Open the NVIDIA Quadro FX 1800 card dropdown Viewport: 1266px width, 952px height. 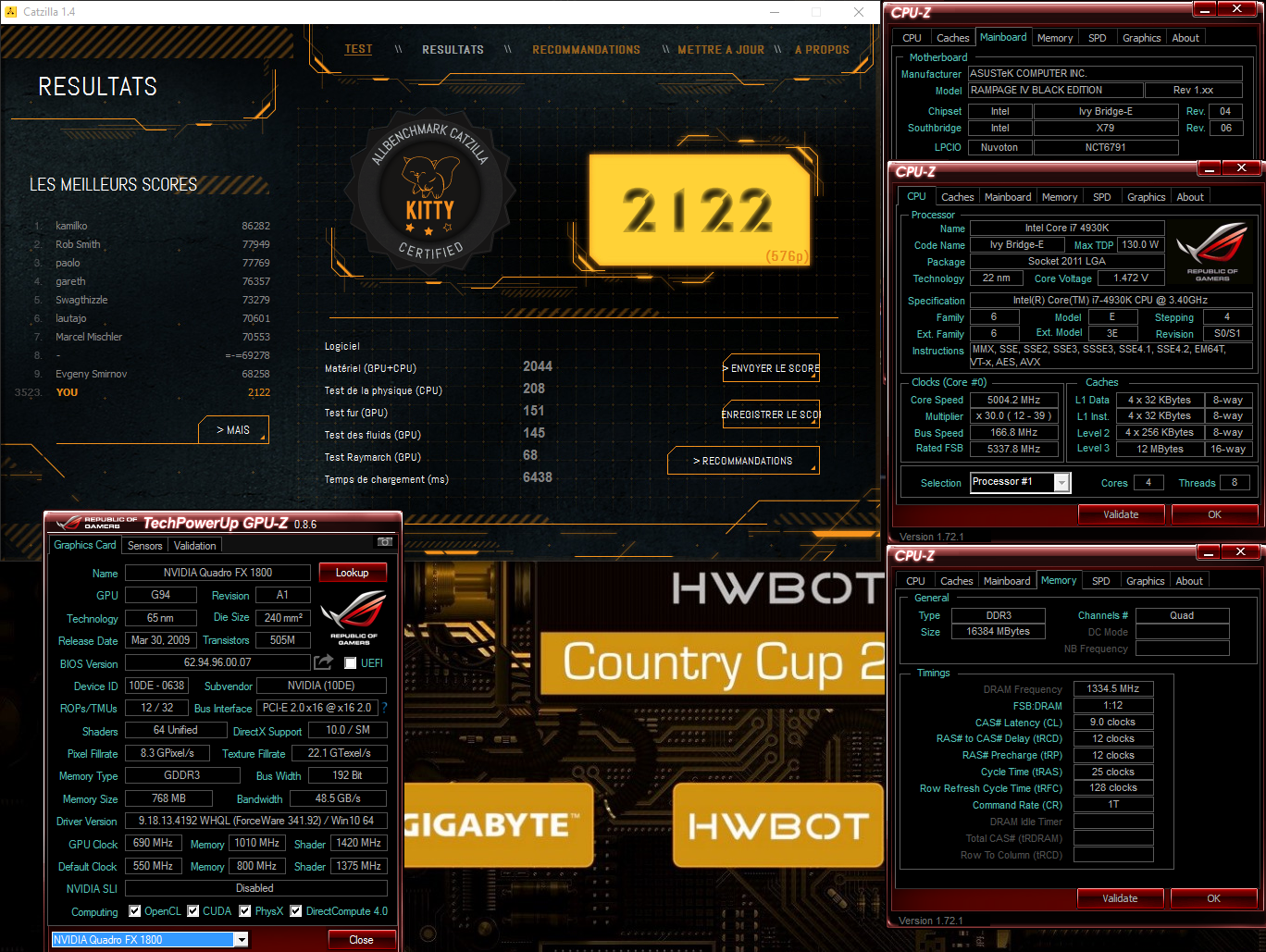[x=241, y=940]
